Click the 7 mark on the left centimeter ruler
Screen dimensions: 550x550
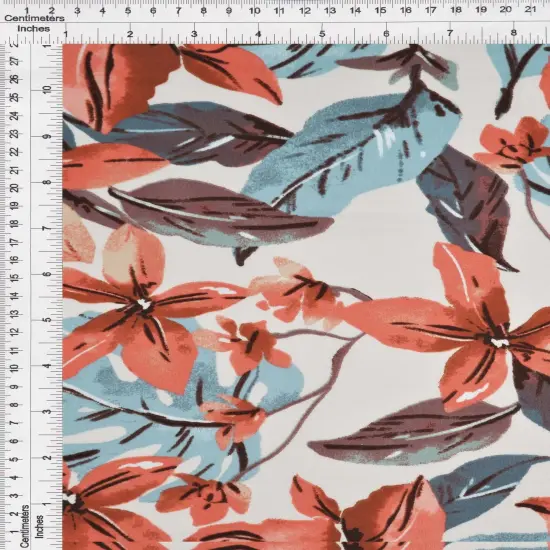[15, 423]
